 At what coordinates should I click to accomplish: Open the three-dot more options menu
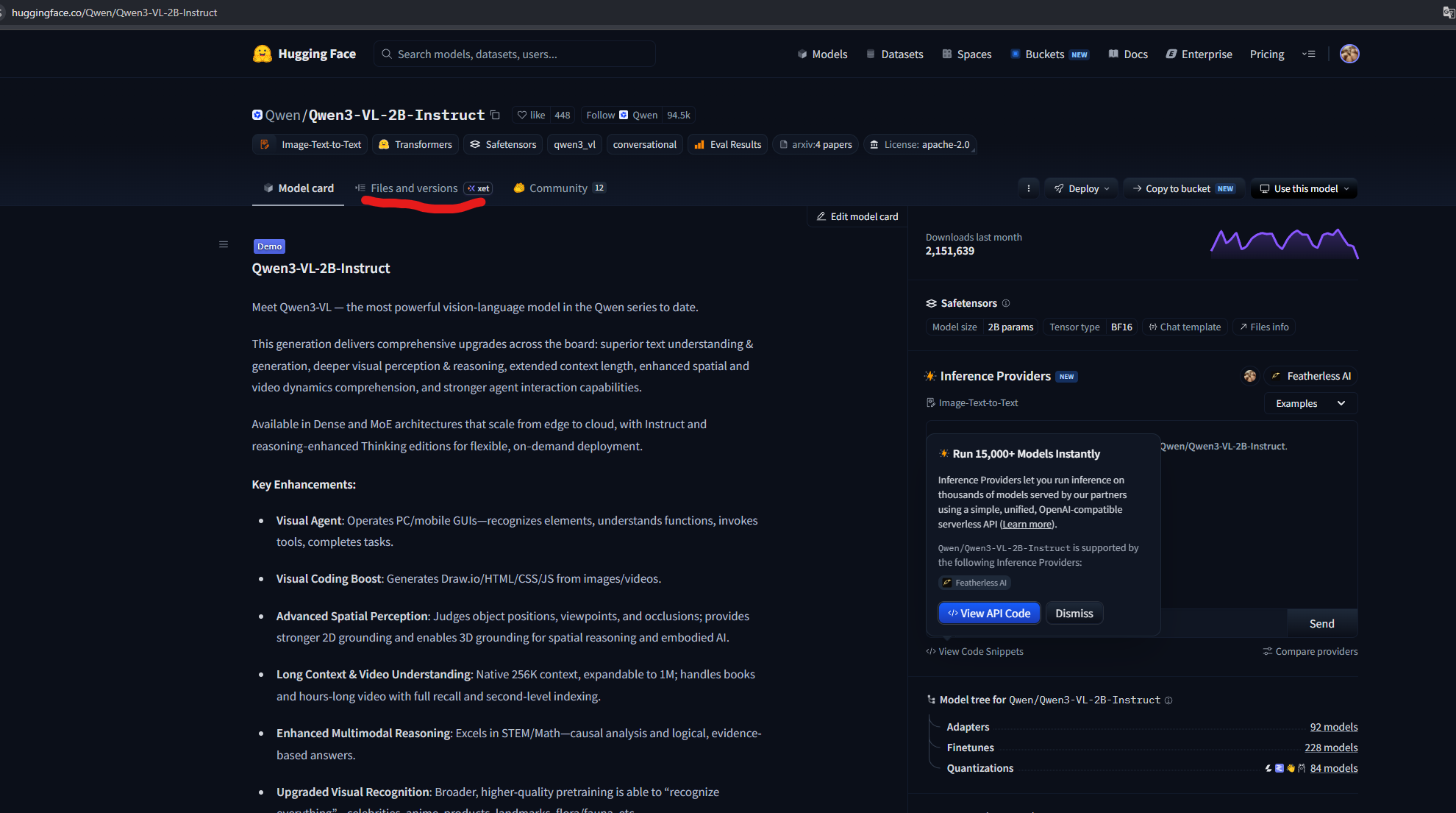point(1028,188)
